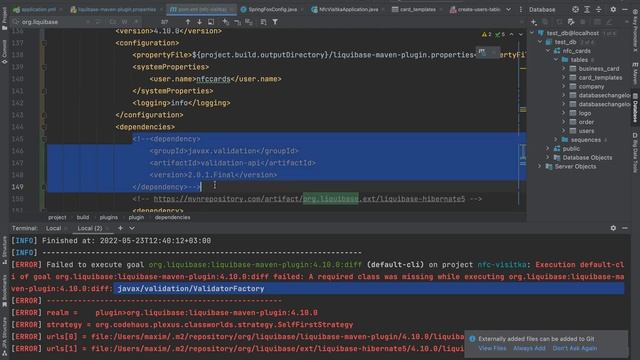Expand the business_card table

click(564, 69)
